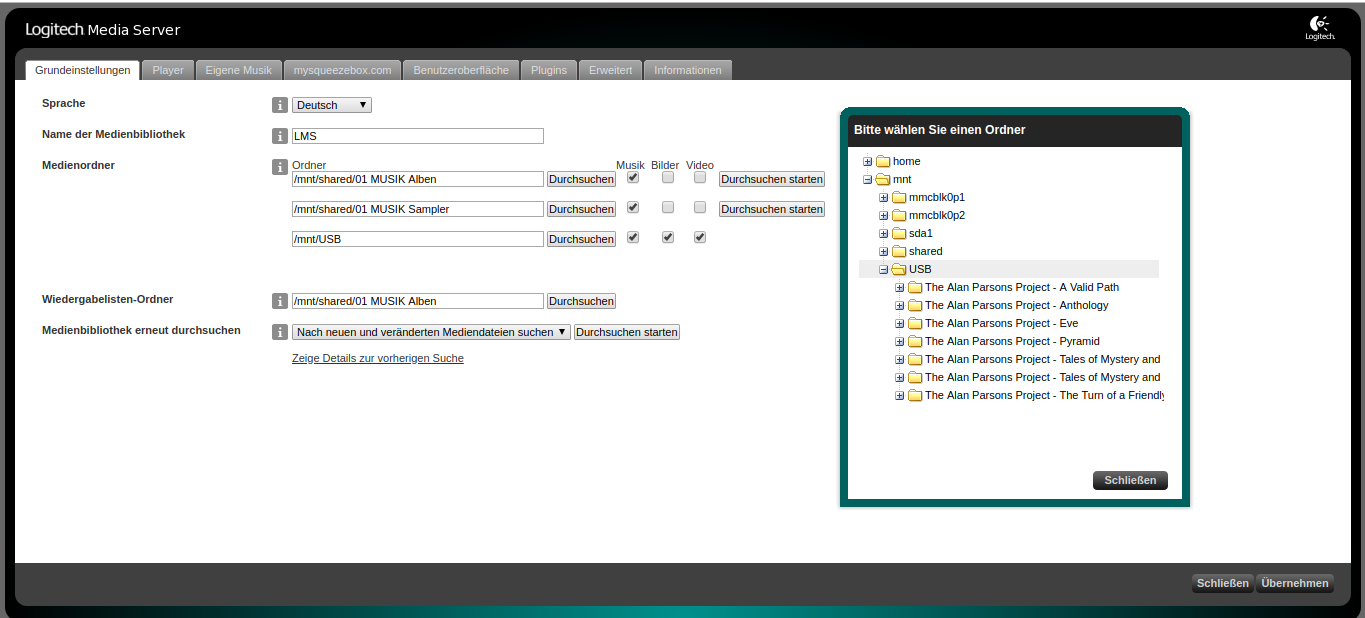The image size is (1365, 618).
Task: Click the /mnt/USB folder path field
Action: [x=417, y=239]
